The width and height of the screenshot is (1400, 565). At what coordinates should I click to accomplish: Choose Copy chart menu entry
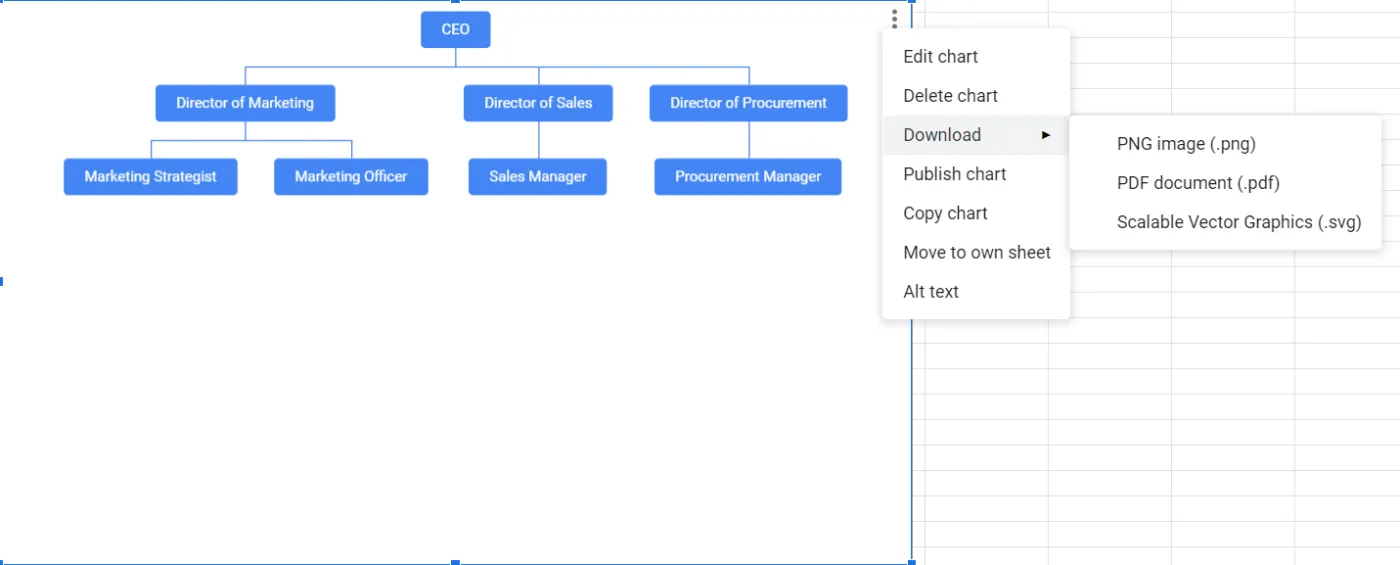[945, 213]
